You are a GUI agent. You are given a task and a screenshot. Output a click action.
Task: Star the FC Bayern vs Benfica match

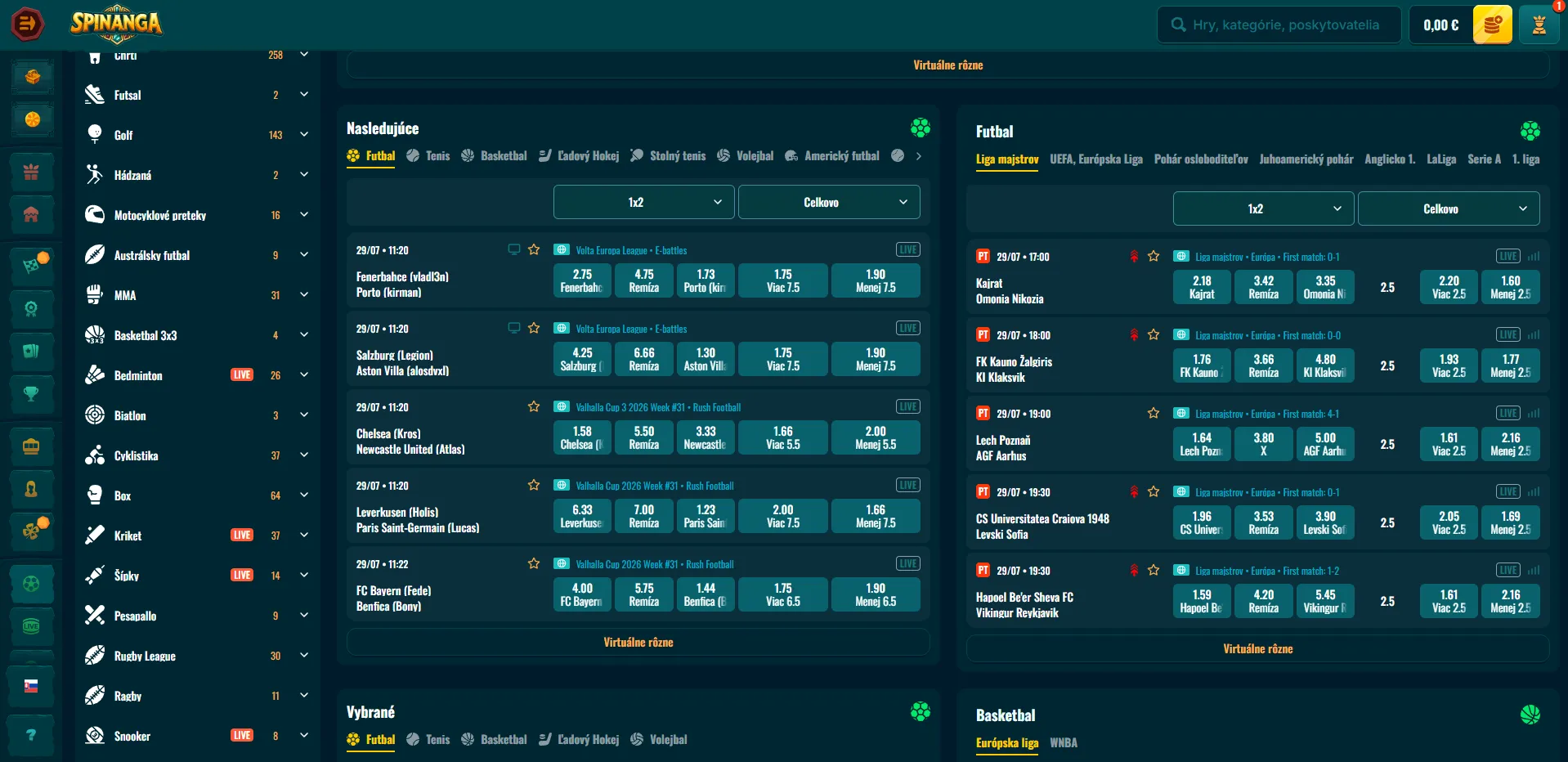534,563
